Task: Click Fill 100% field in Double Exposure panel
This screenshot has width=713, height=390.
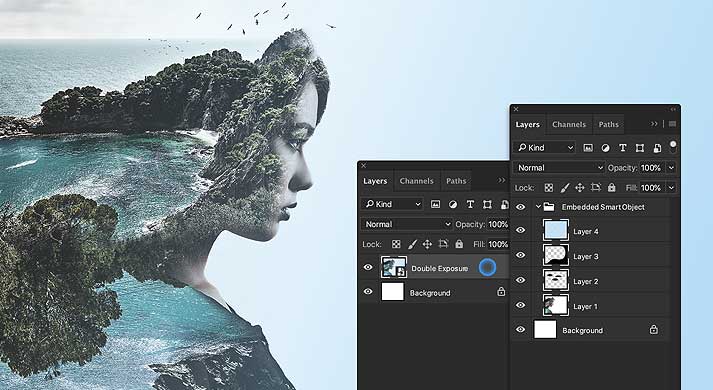Action: [x=498, y=244]
